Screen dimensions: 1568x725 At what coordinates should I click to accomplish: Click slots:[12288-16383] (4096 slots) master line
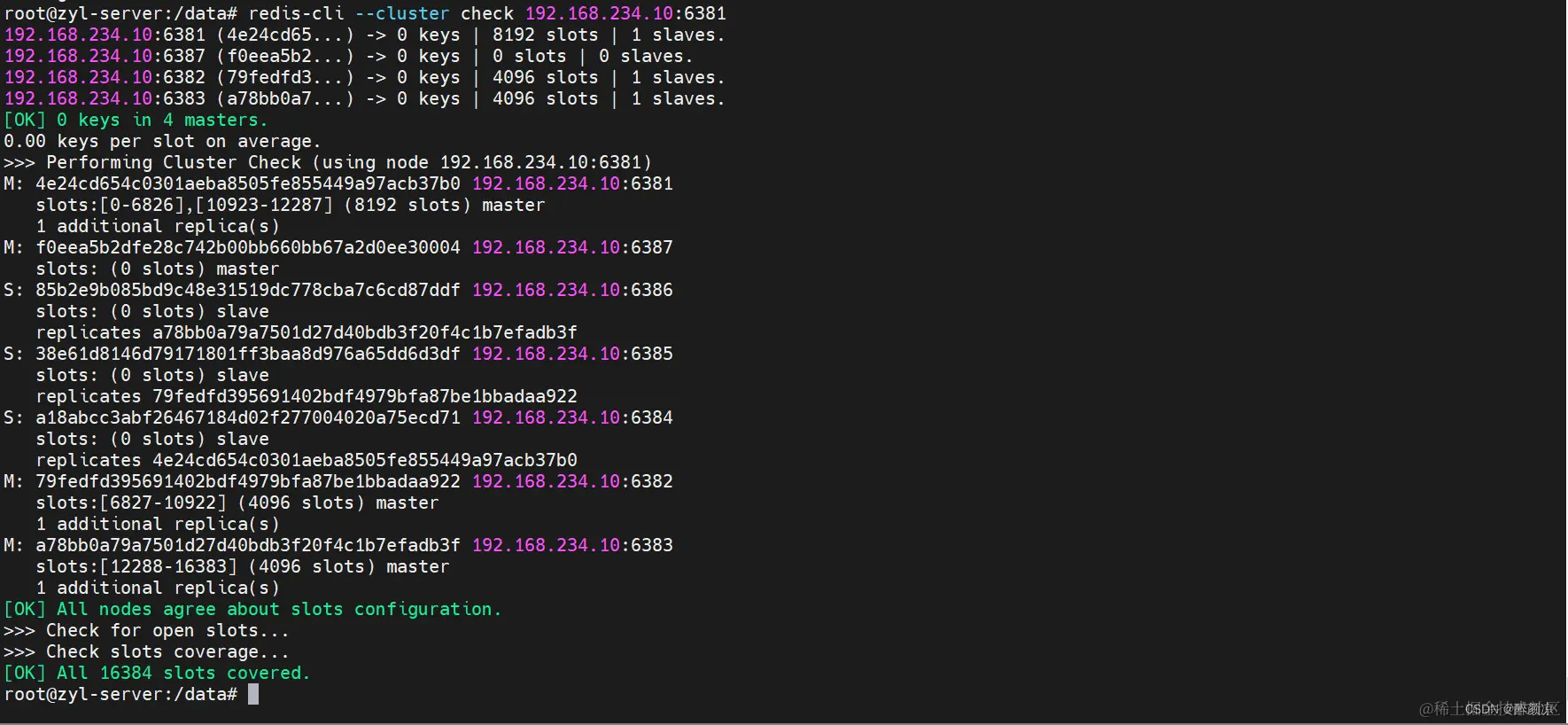[x=243, y=566]
